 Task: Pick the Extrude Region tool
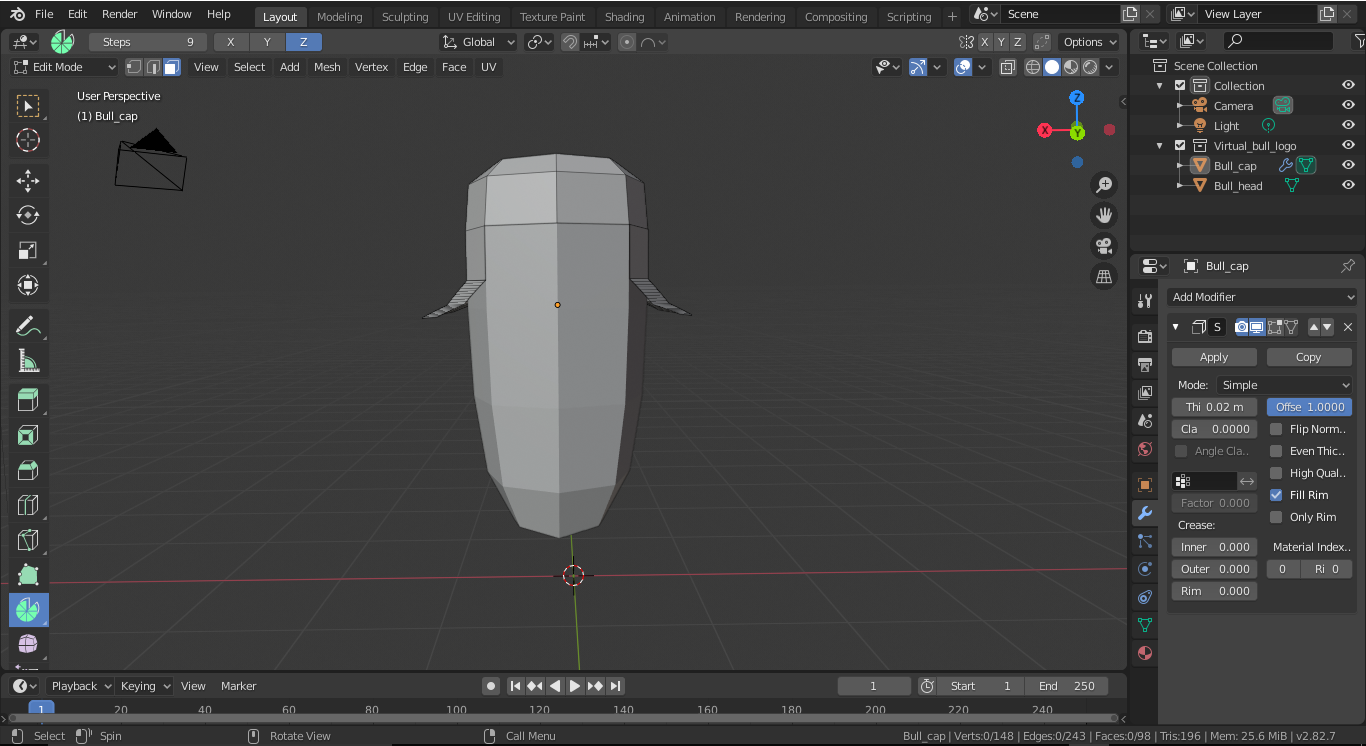click(x=28, y=401)
